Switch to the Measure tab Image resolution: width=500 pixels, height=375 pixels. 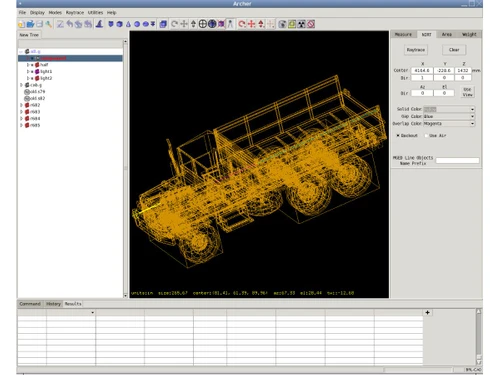(x=403, y=35)
